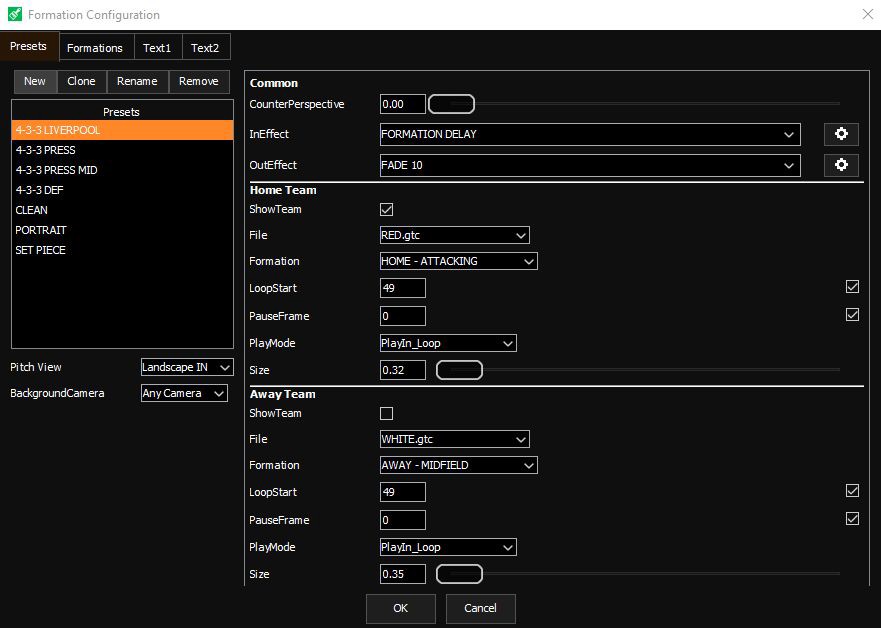Select the SET PIECE preset

(122, 251)
